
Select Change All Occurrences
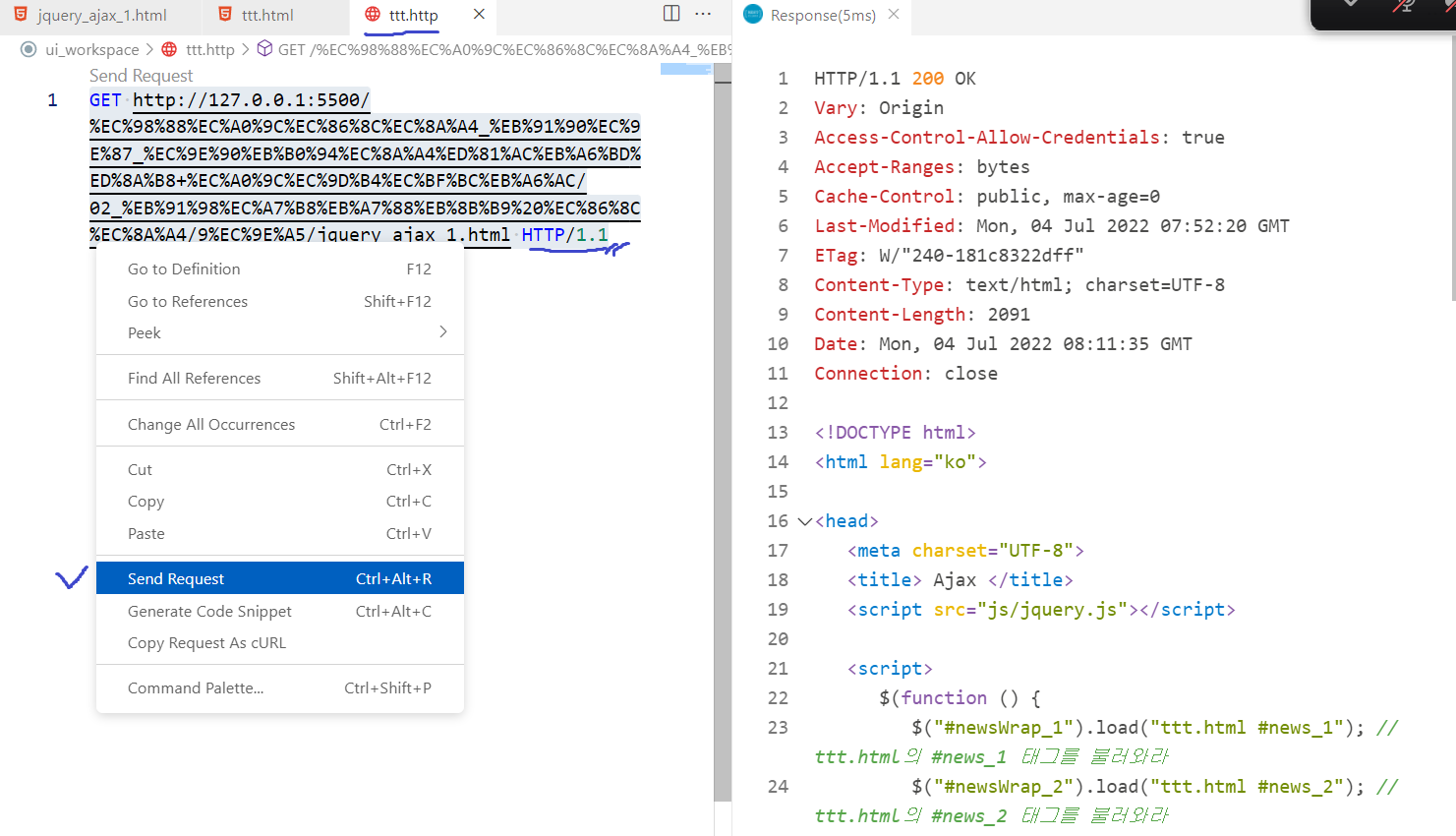click(x=280, y=424)
